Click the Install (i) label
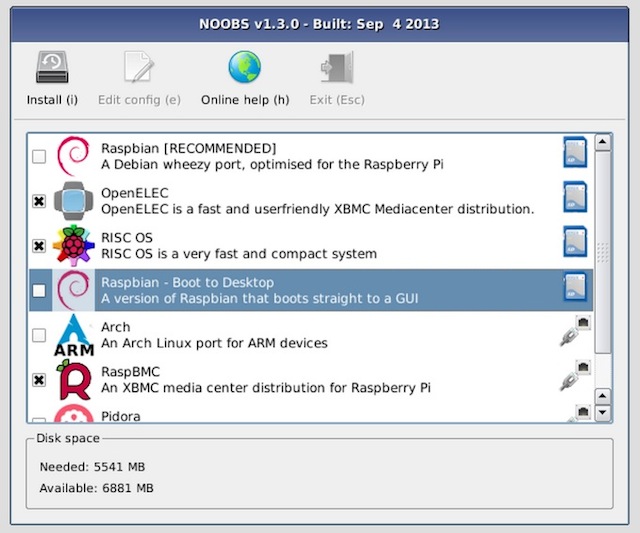The height and width of the screenshot is (533, 640). (x=52, y=100)
